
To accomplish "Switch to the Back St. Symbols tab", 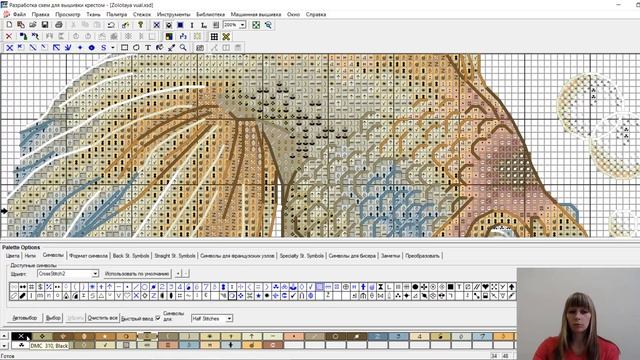I will (131, 256).
